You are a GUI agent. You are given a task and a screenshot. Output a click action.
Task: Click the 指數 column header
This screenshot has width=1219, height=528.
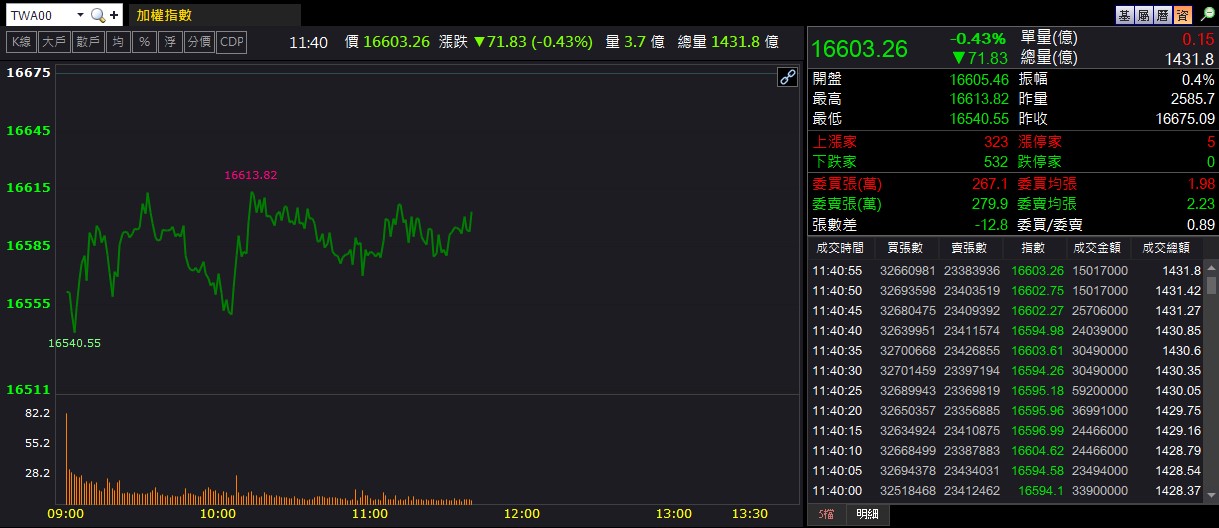coord(1033,248)
